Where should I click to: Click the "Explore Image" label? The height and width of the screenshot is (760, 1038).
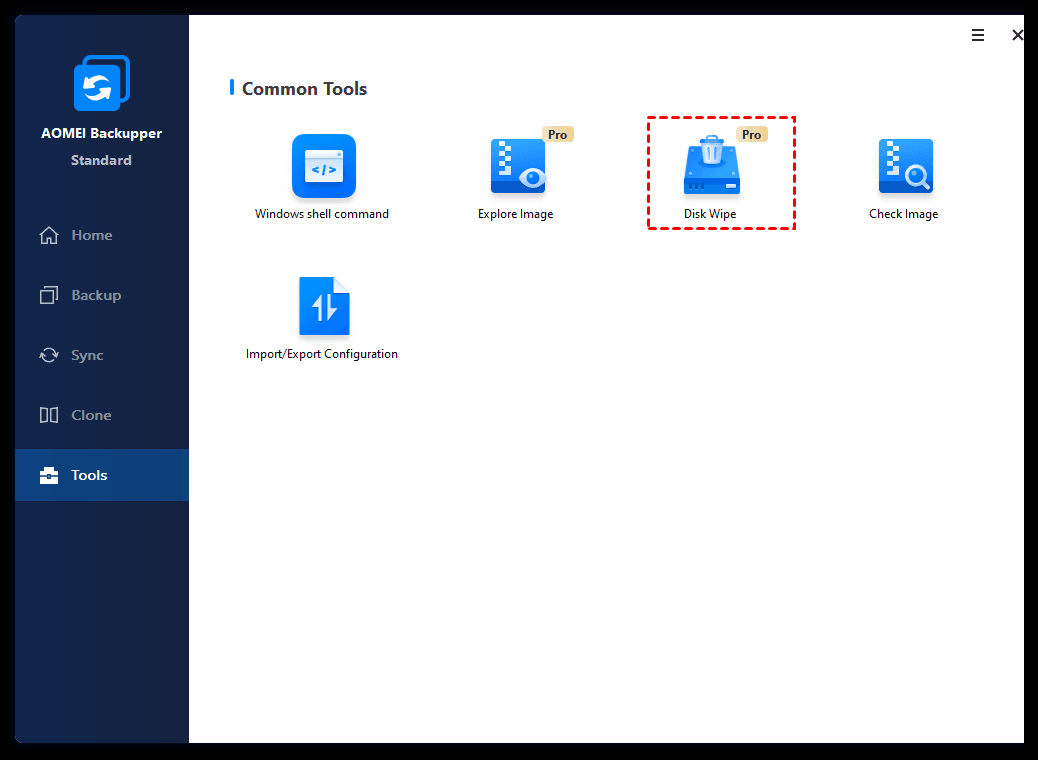pos(516,214)
